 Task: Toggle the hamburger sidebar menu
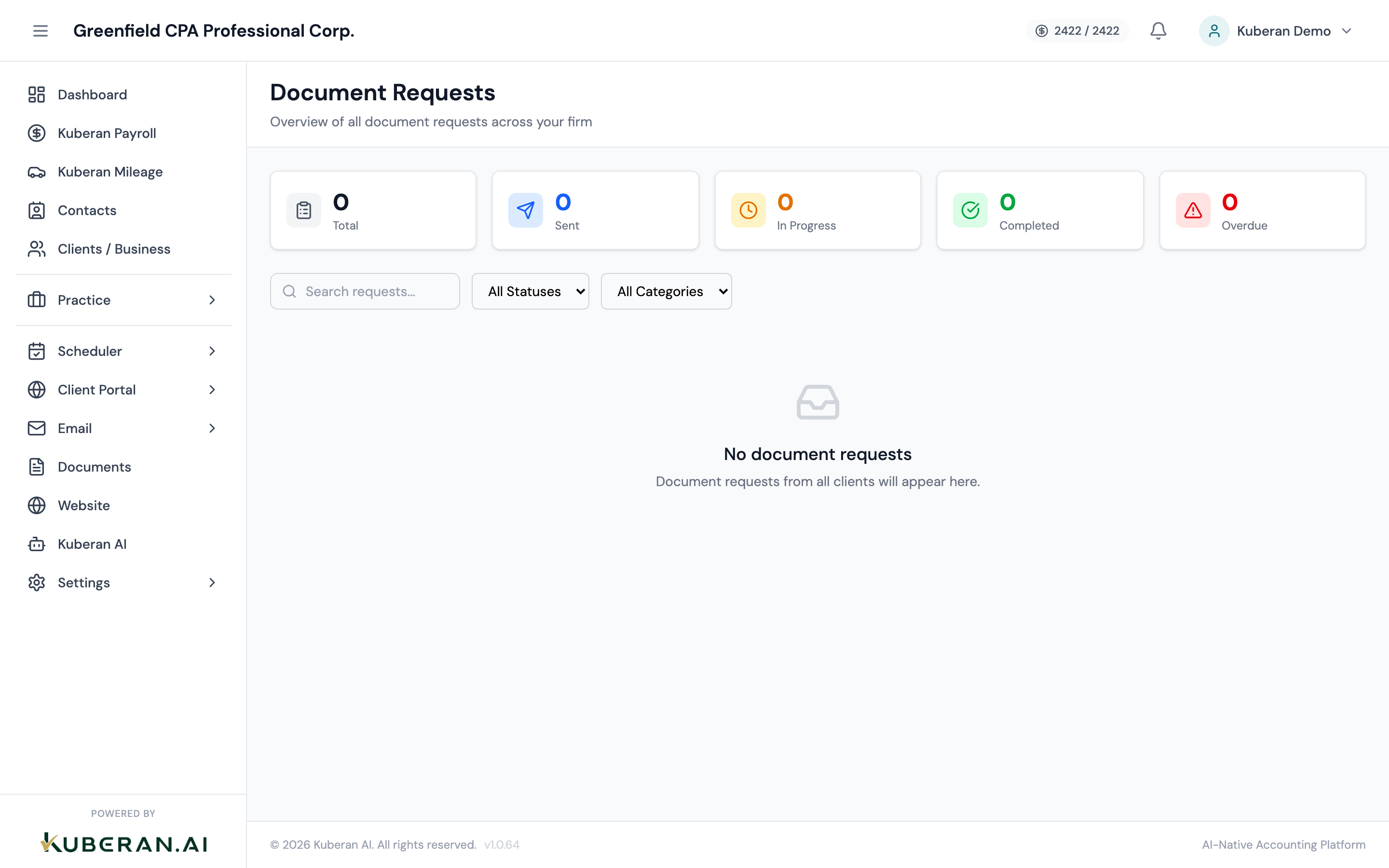[40, 30]
